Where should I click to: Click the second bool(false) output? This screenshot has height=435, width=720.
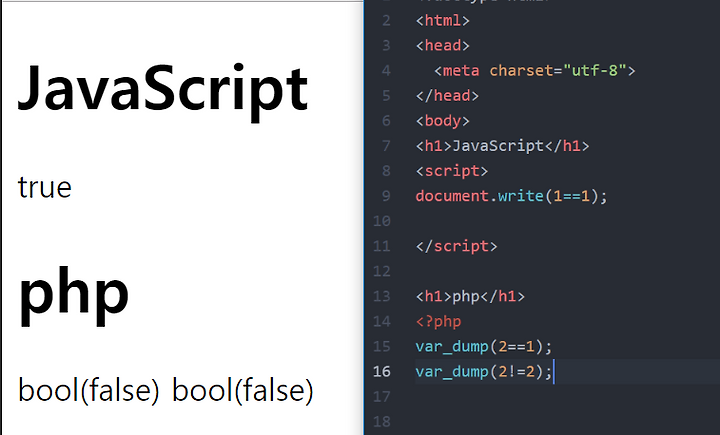242,390
